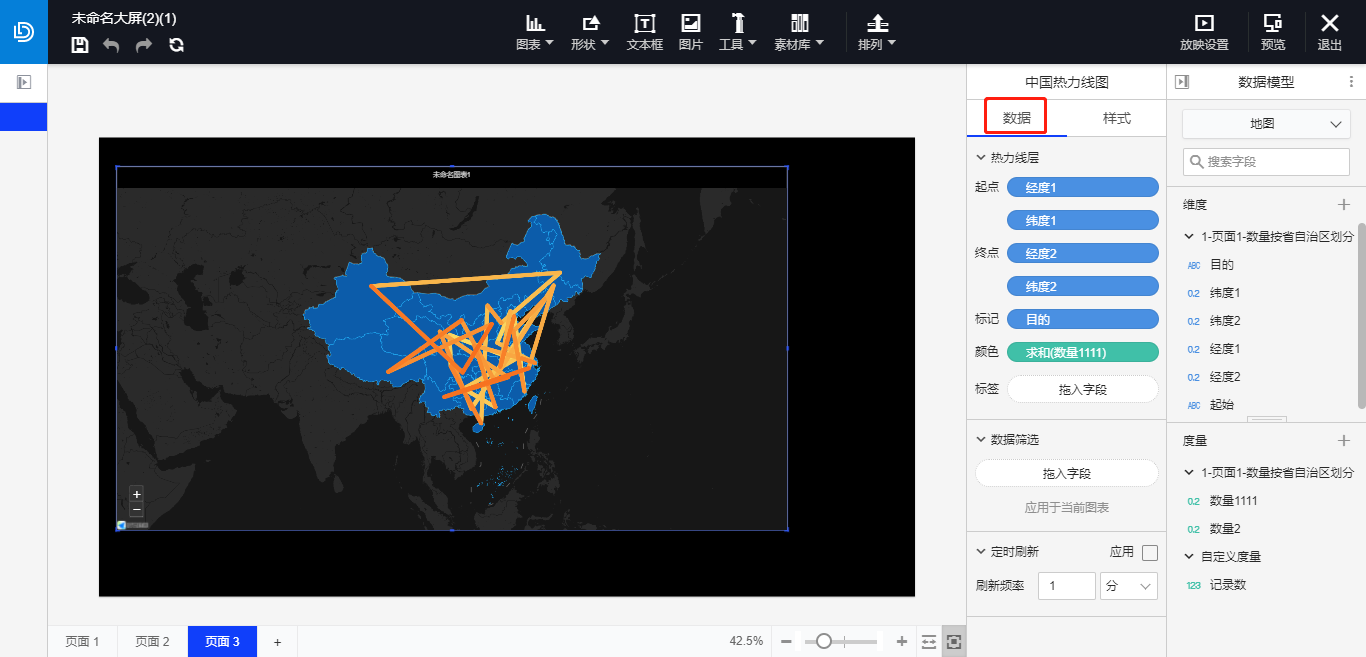Viewport: 1366px width, 657px height.
Task: Zoom in on the map with plus
Action: 137,493
